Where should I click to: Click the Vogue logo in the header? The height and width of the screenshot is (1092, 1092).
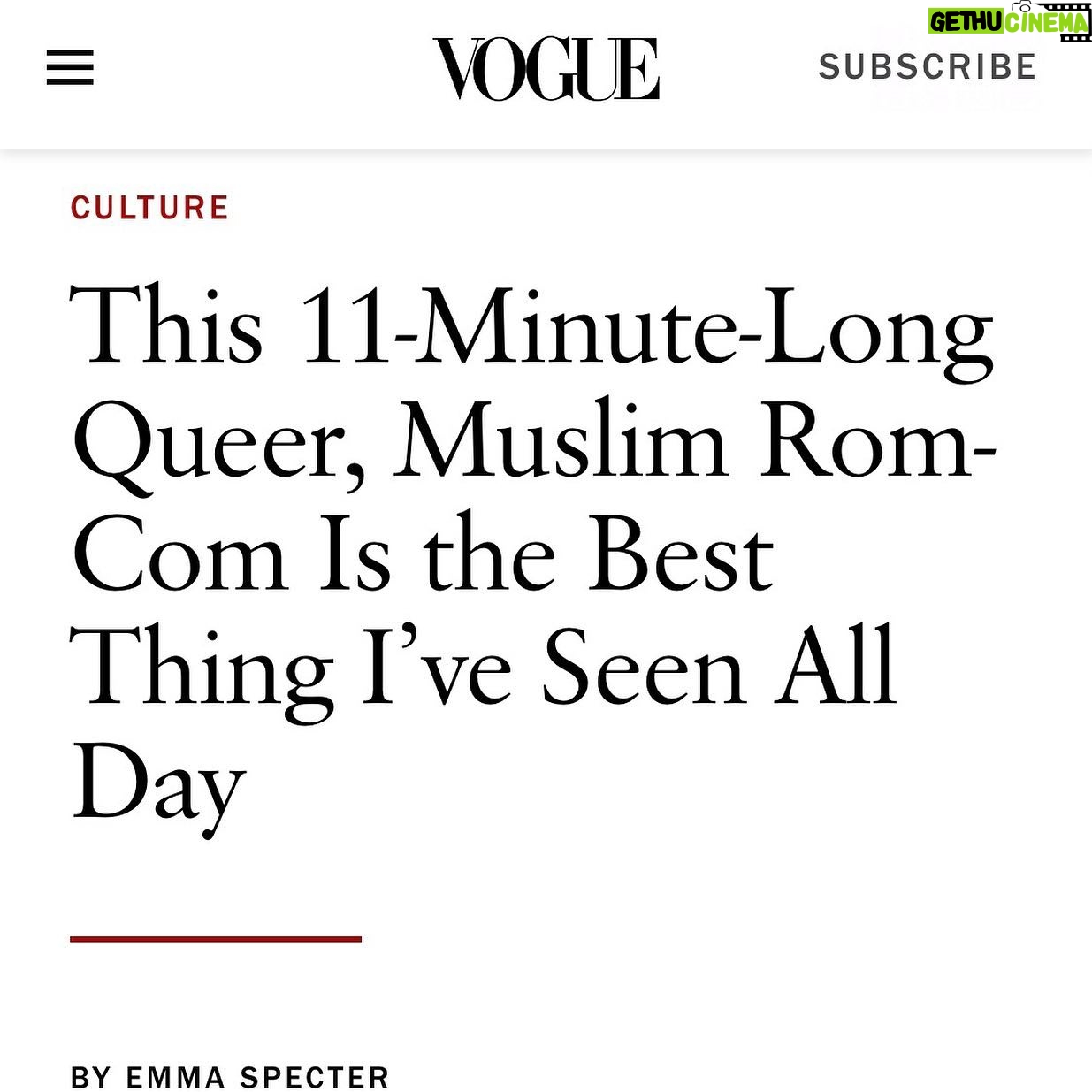coord(546,68)
